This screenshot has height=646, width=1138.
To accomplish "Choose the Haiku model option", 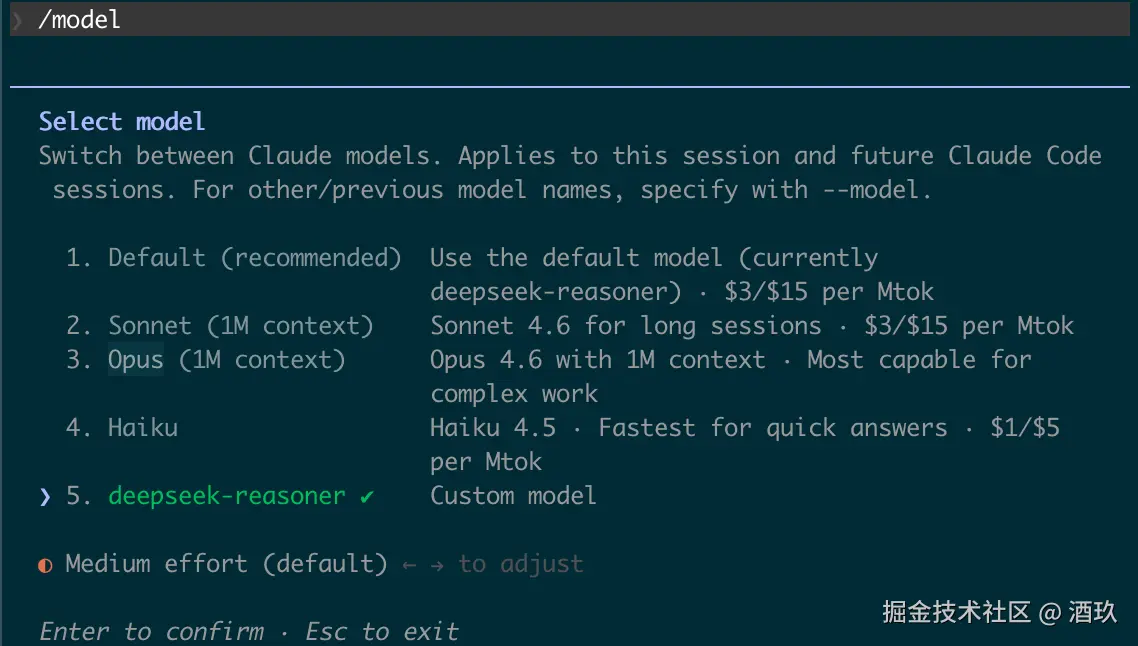I will click(x=143, y=428).
